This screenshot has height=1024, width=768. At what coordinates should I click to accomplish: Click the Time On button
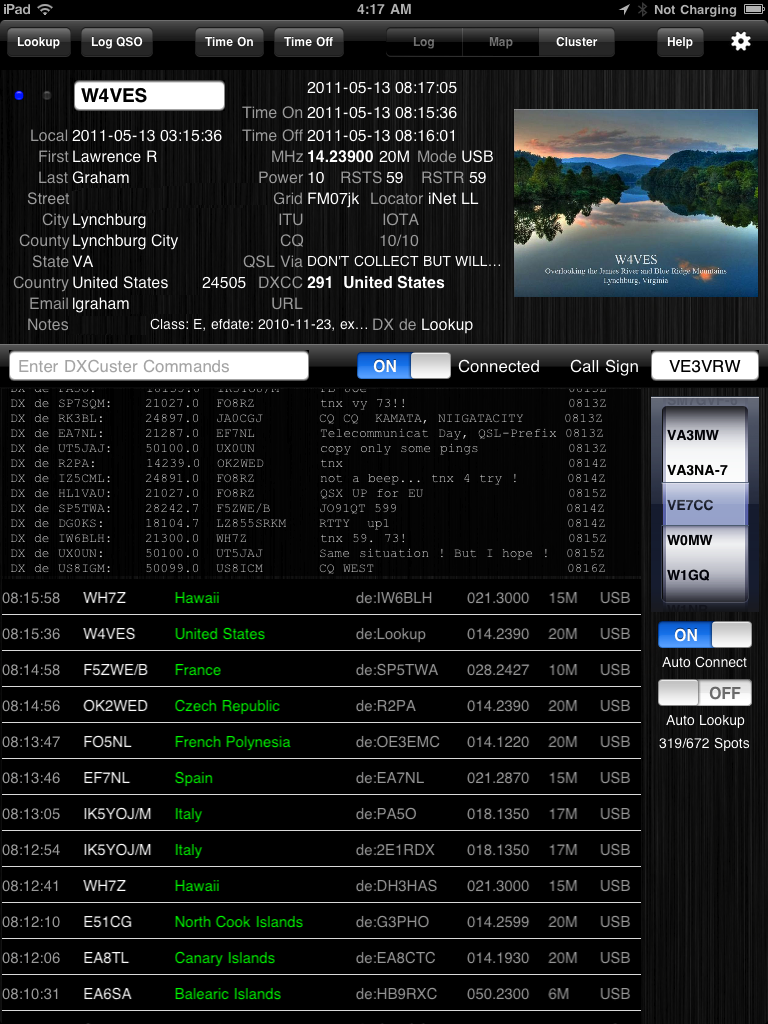pos(229,42)
